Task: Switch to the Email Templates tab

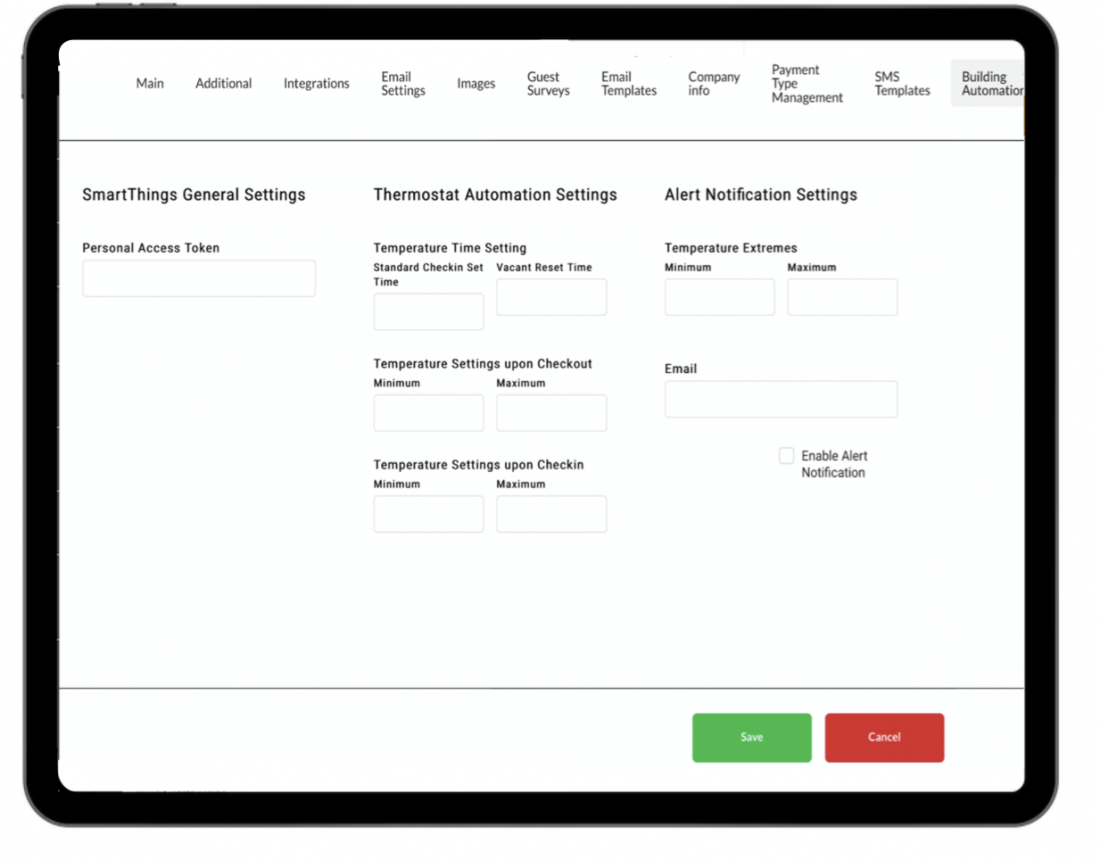Action: click(629, 84)
